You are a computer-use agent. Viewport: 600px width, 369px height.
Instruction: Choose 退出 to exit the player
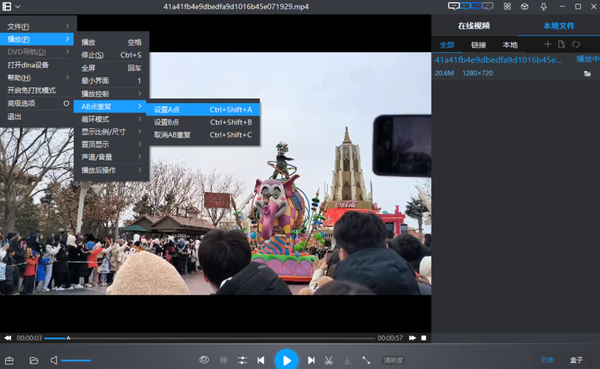pyautogui.click(x=37, y=117)
